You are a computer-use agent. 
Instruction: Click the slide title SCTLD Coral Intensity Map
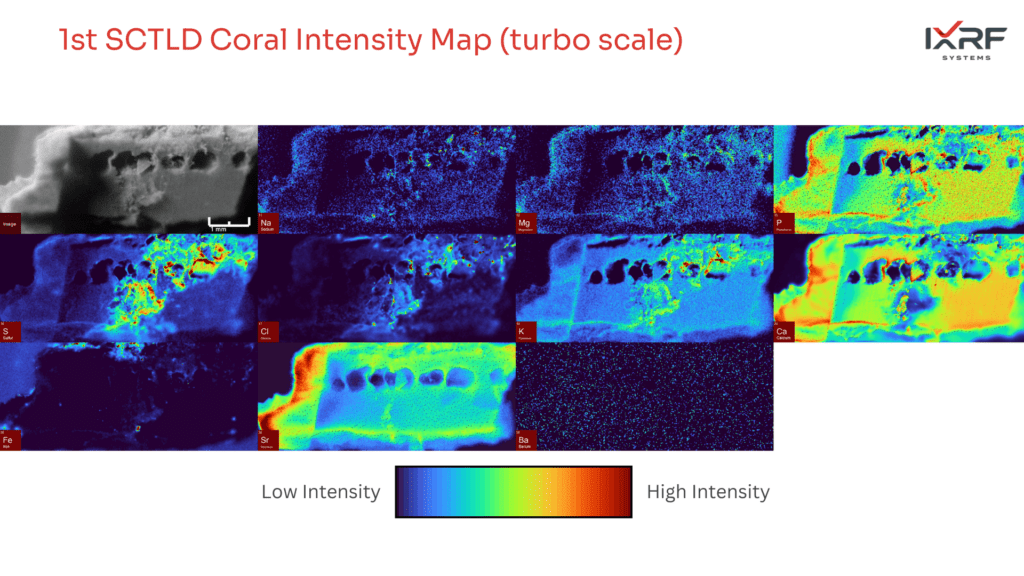click(x=371, y=40)
